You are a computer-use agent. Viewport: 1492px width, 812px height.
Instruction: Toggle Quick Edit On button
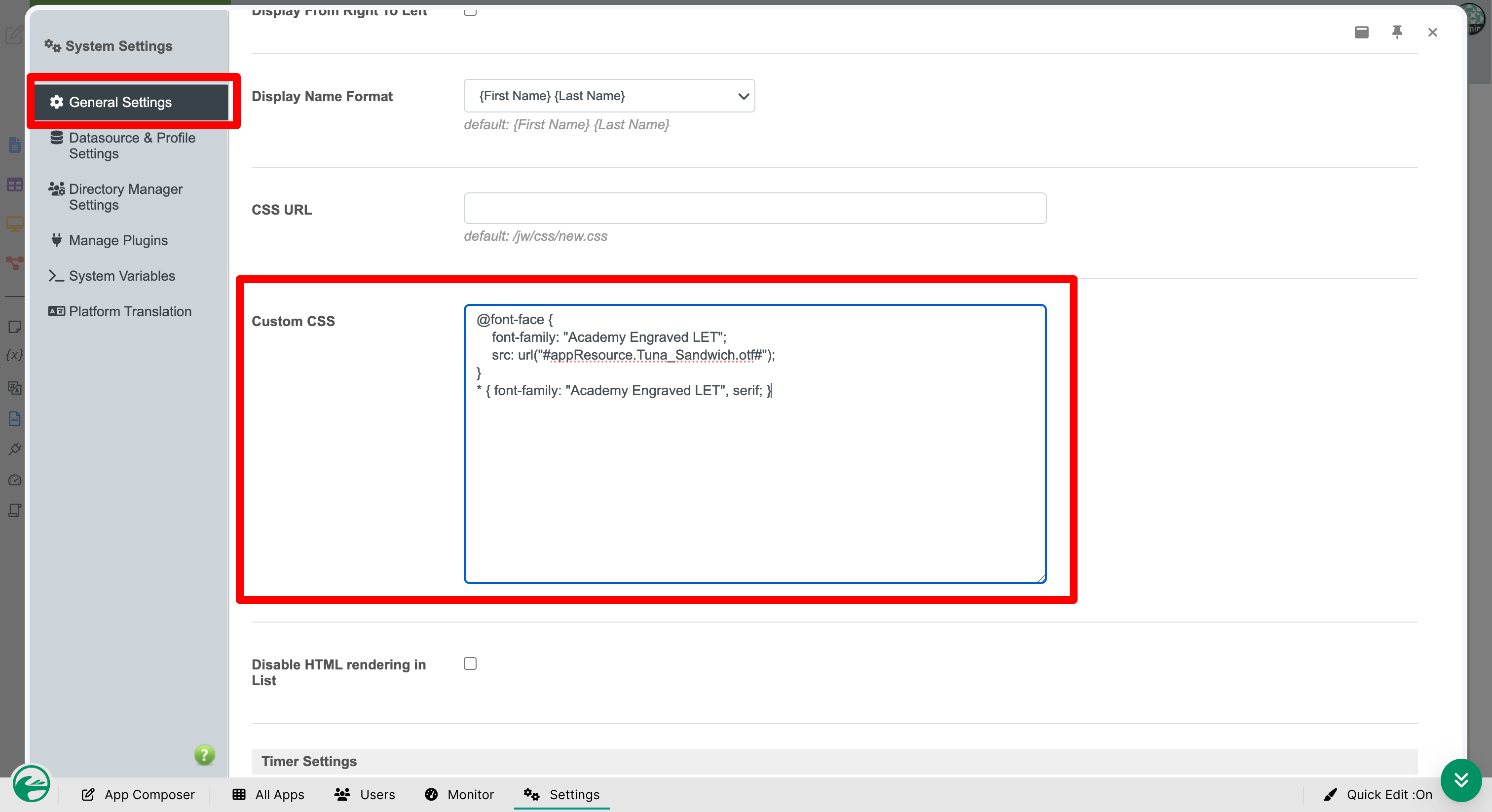click(1378, 795)
